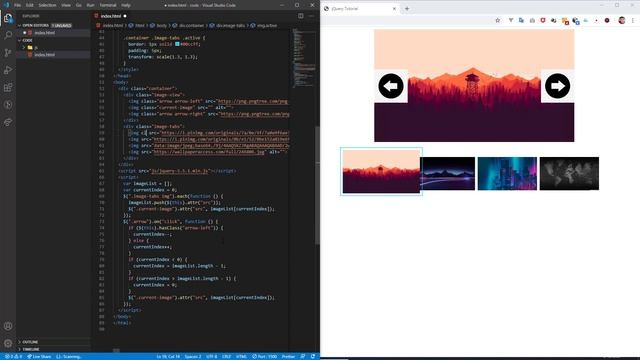Select the index.html editor tab
Viewport: 640px width, 360px height.
111,16
